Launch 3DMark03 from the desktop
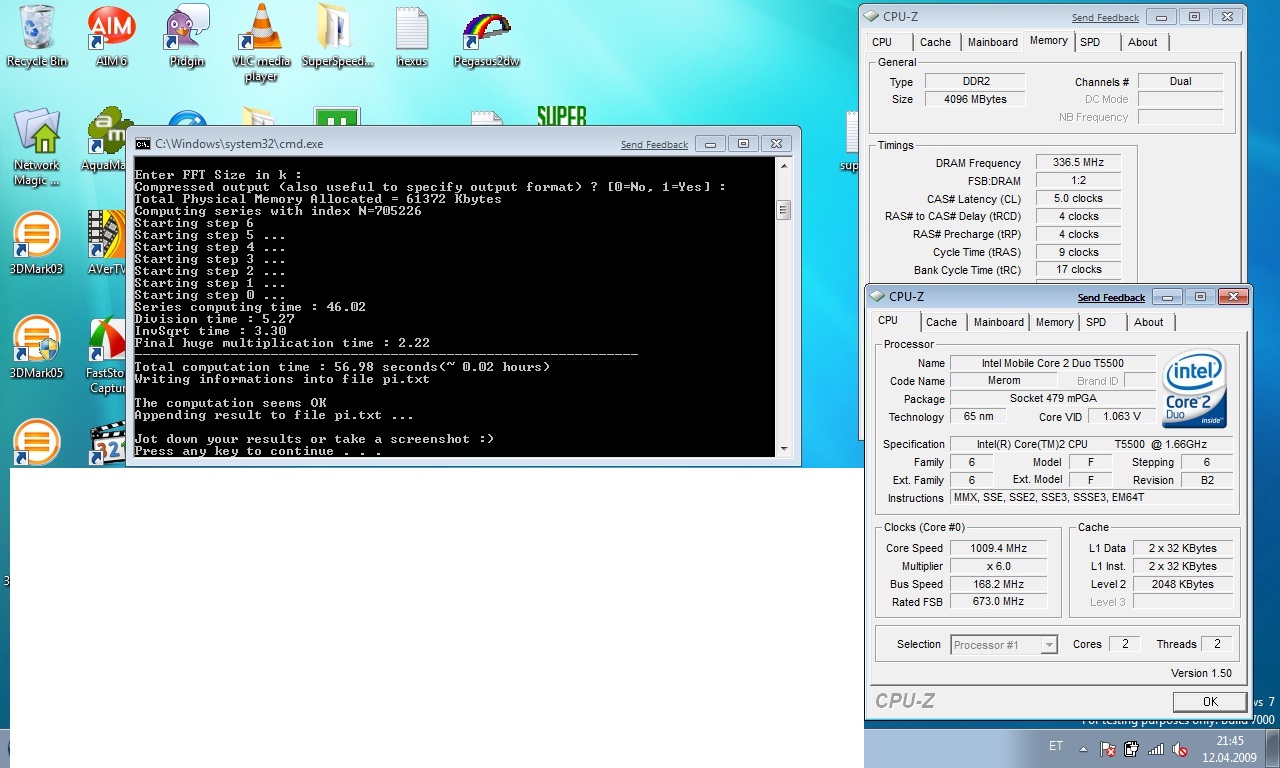 pos(36,244)
